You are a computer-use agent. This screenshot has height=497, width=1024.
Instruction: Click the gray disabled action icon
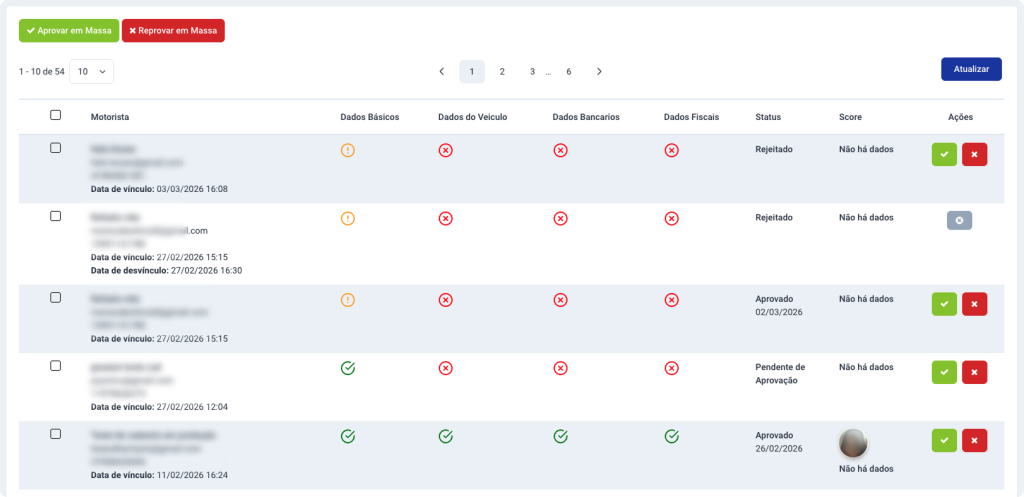point(959,221)
